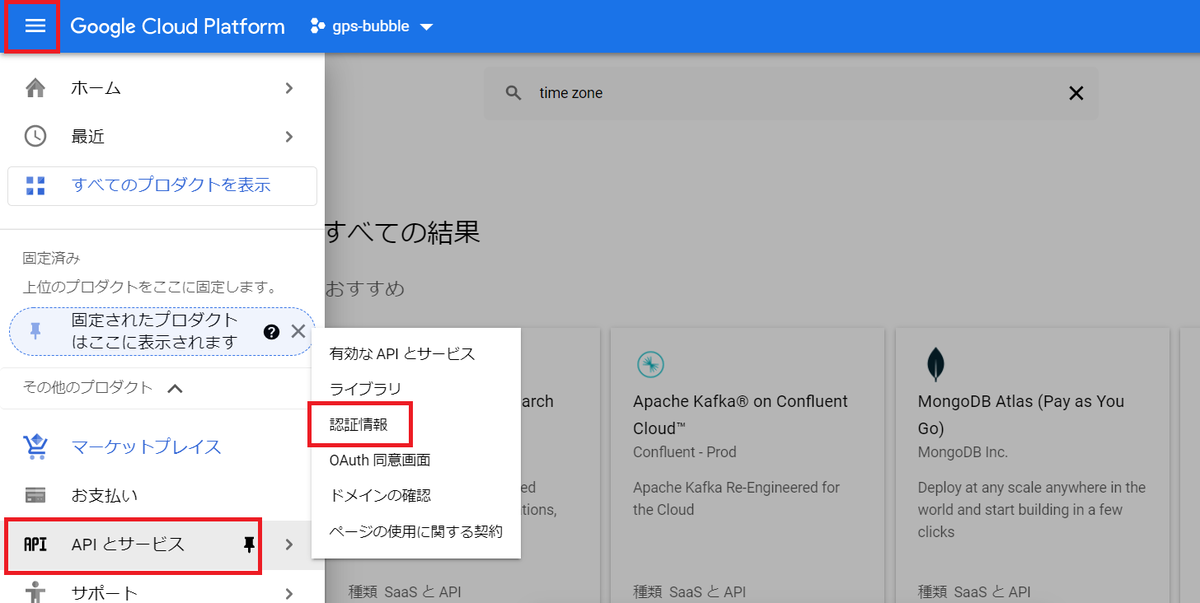Viewport: 1200px width, 603px height.
Task: Click the API icon in sidebar
Action: point(35,545)
